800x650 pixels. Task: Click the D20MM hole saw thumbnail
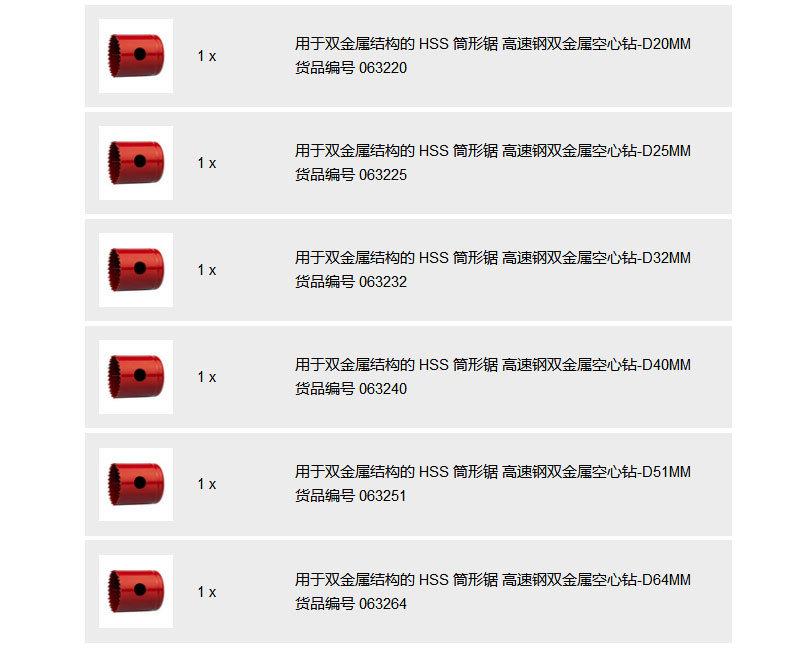[x=136, y=56]
